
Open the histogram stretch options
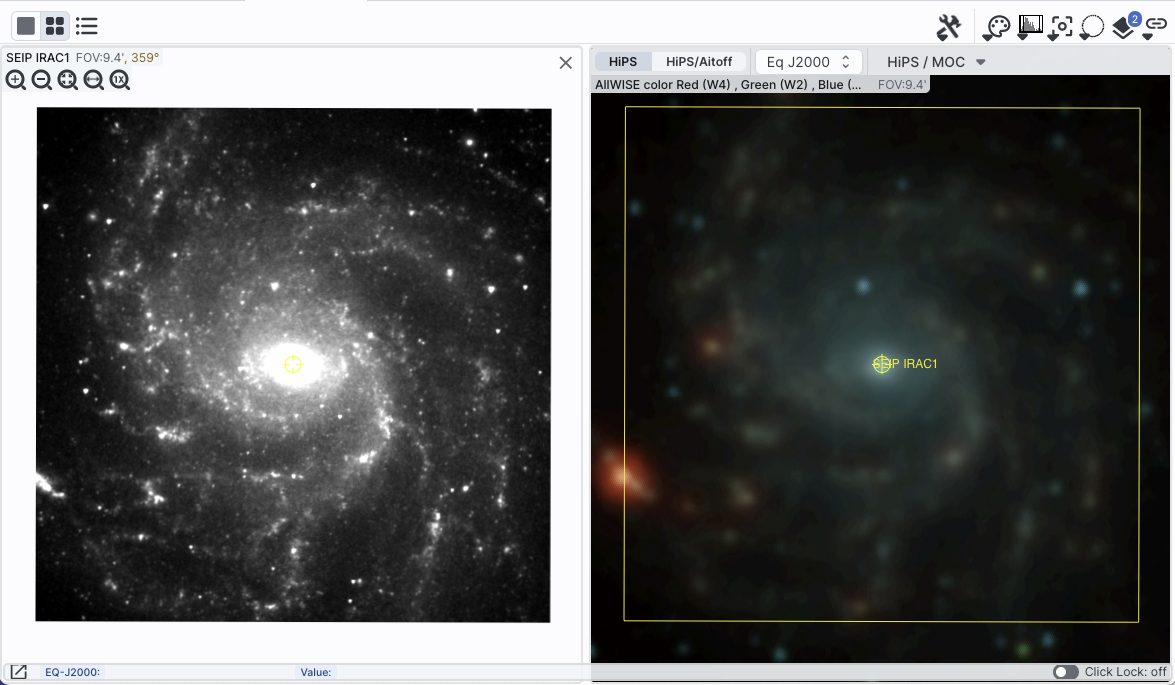click(x=1030, y=28)
